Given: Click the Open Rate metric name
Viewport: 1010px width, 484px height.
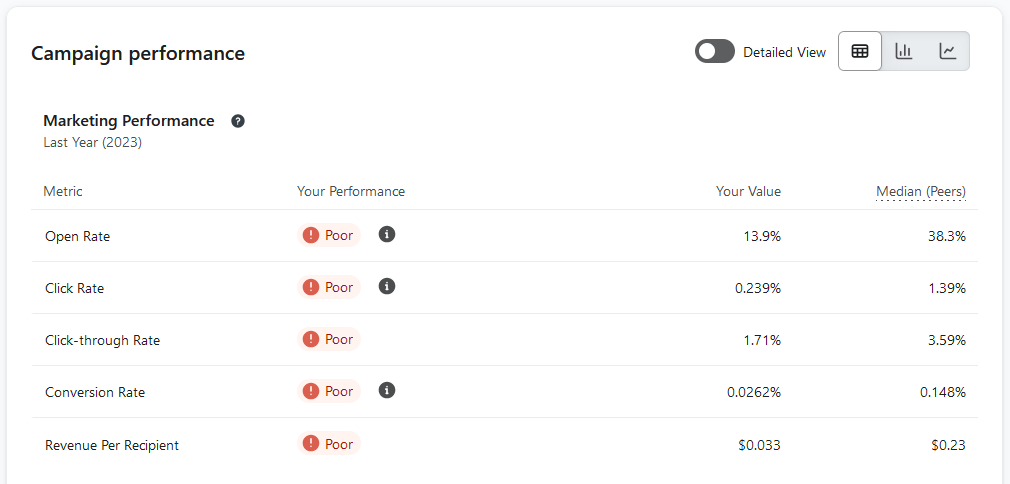Looking at the screenshot, I should (77, 237).
